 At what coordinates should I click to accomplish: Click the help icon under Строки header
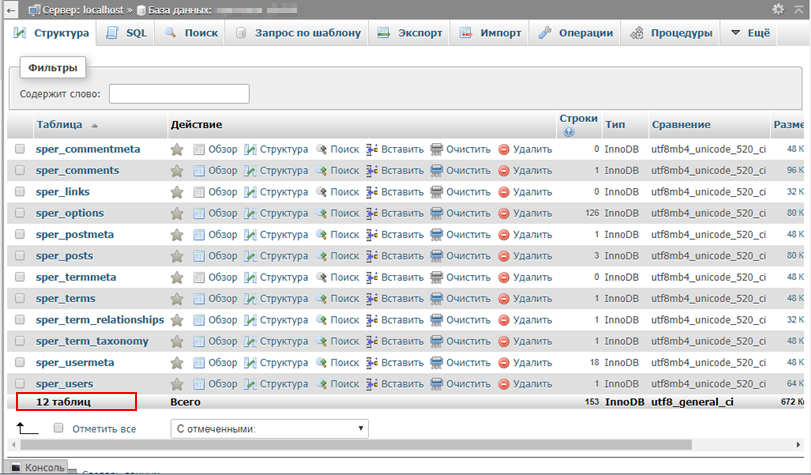click(569, 132)
